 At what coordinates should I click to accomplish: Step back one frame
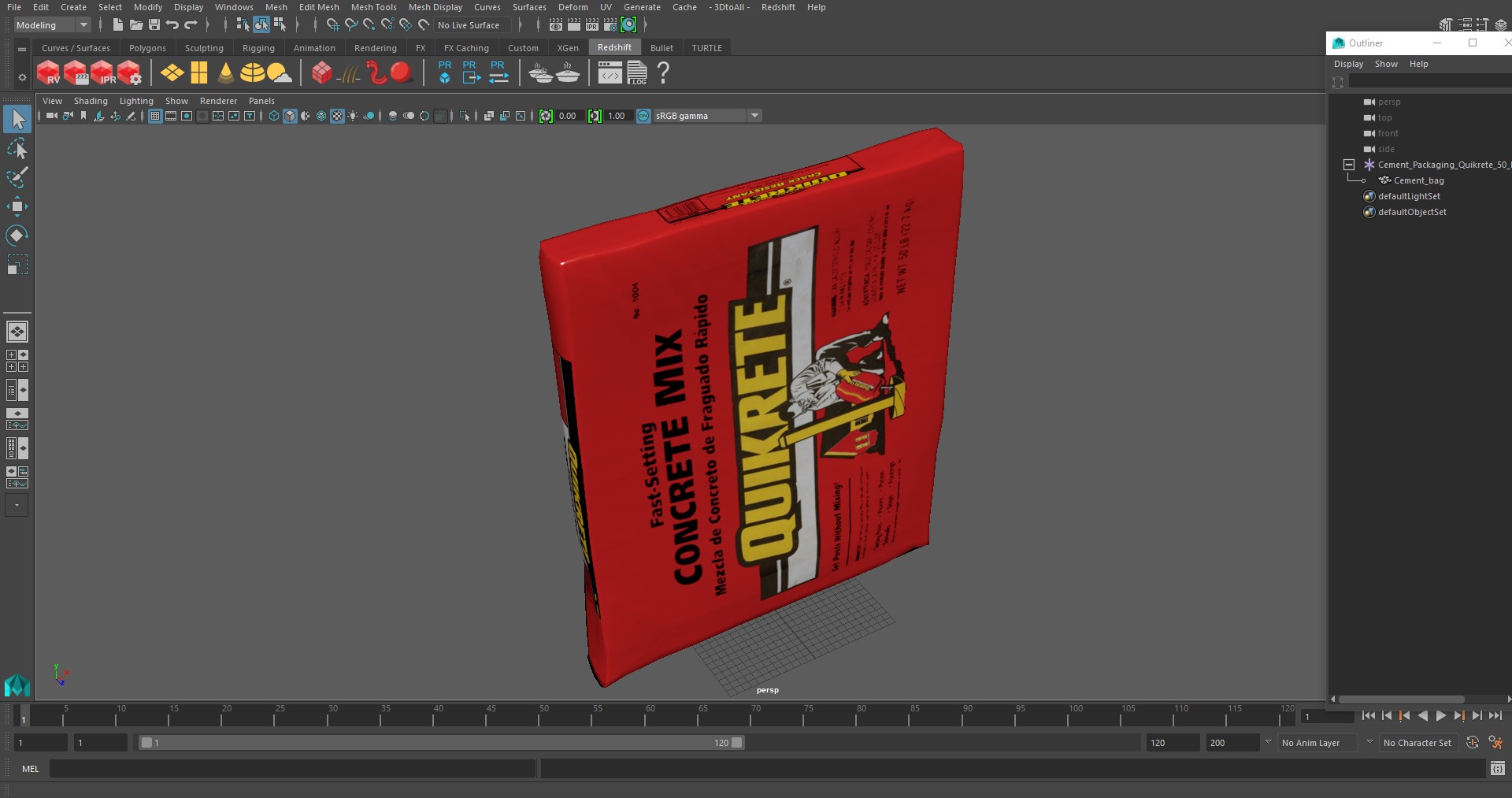pos(1386,716)
